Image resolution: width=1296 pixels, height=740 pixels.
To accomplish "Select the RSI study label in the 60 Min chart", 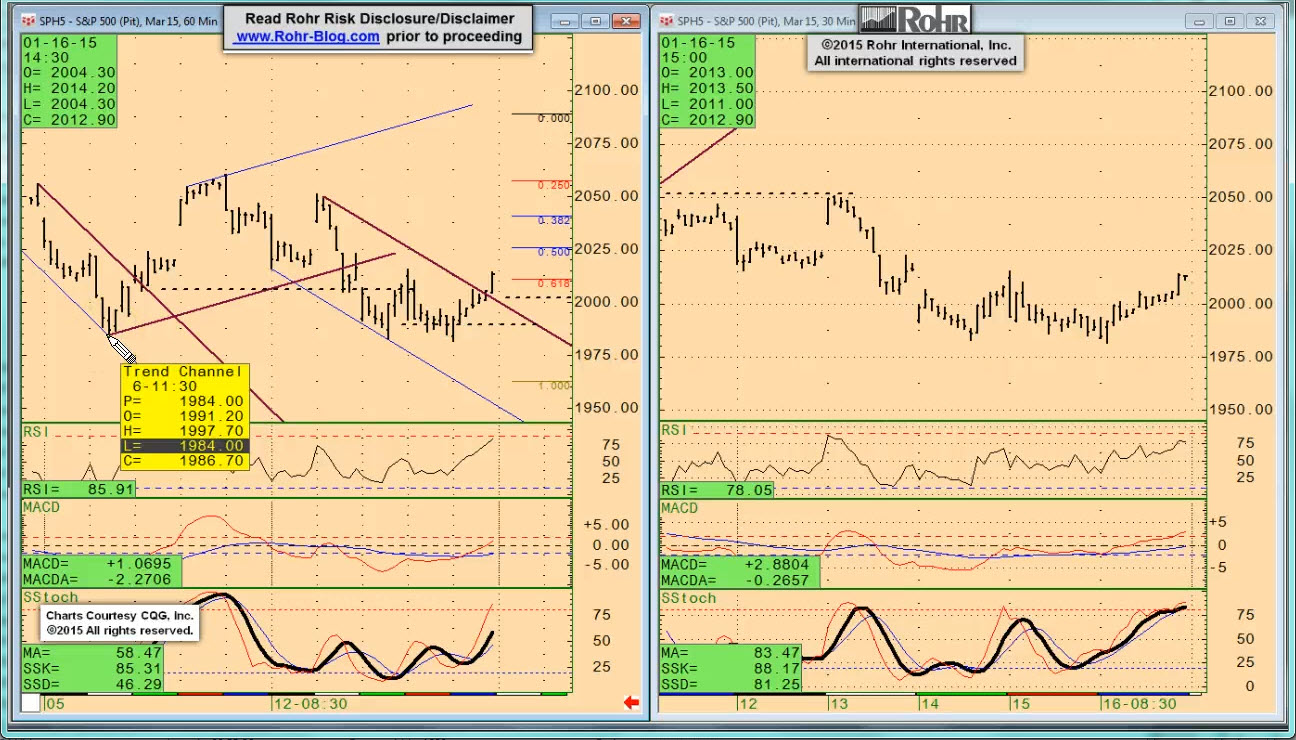I will click(35, 430).
